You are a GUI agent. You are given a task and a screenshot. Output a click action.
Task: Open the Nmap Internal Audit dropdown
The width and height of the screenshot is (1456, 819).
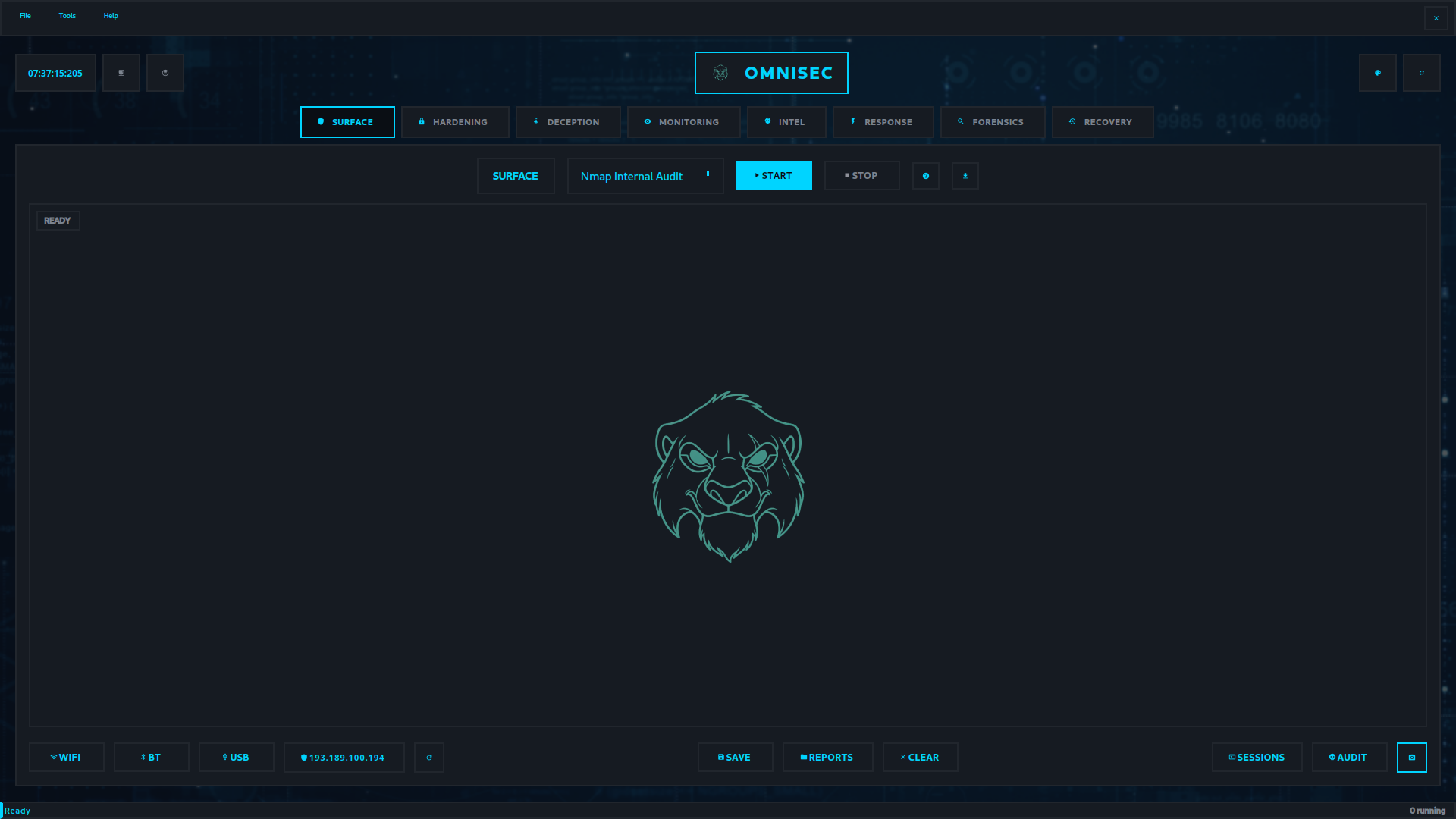click(x=645, y=176)
